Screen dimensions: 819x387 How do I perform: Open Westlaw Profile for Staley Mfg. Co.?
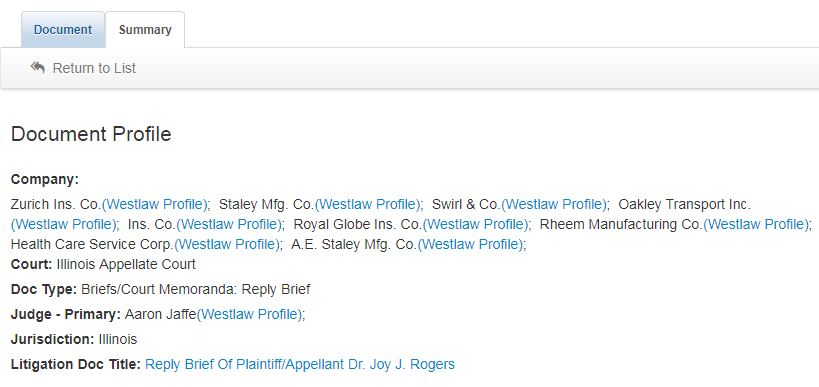368,204
